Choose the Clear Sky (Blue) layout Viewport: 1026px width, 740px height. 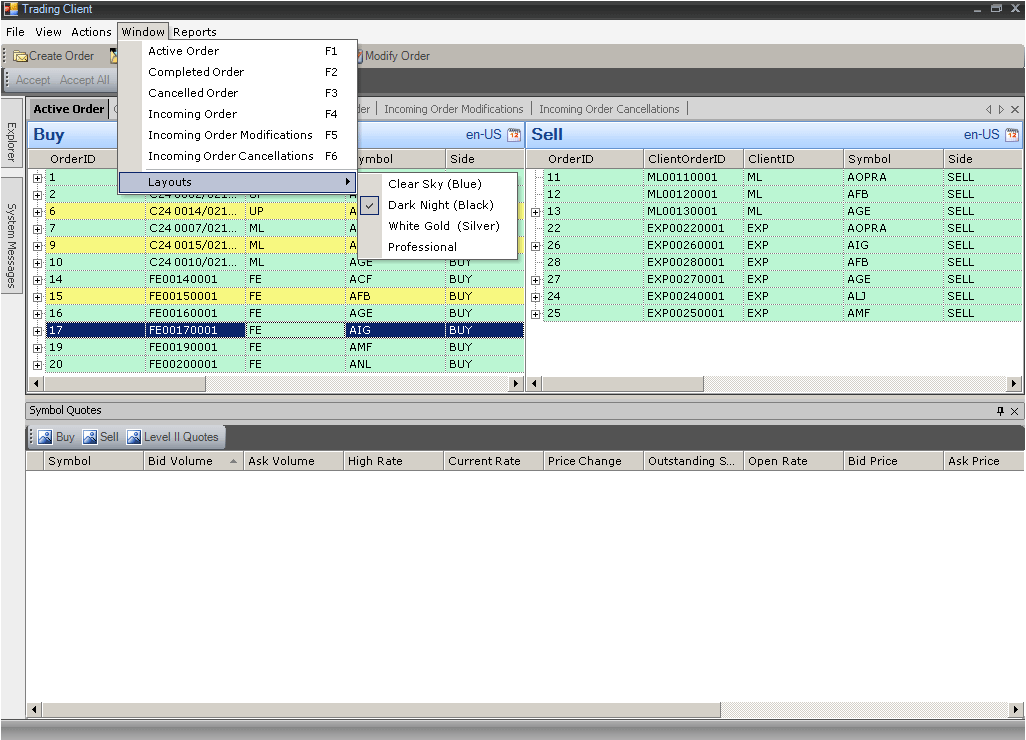[434, 184]
